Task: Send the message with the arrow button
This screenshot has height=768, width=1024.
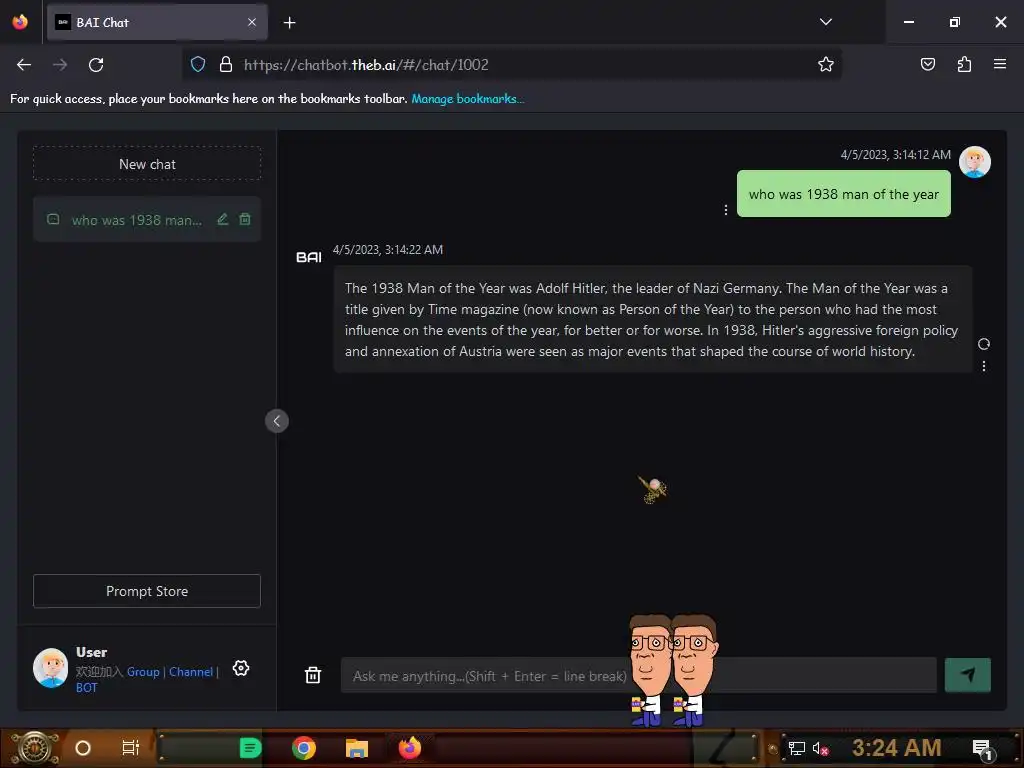Action: point(967,675)
